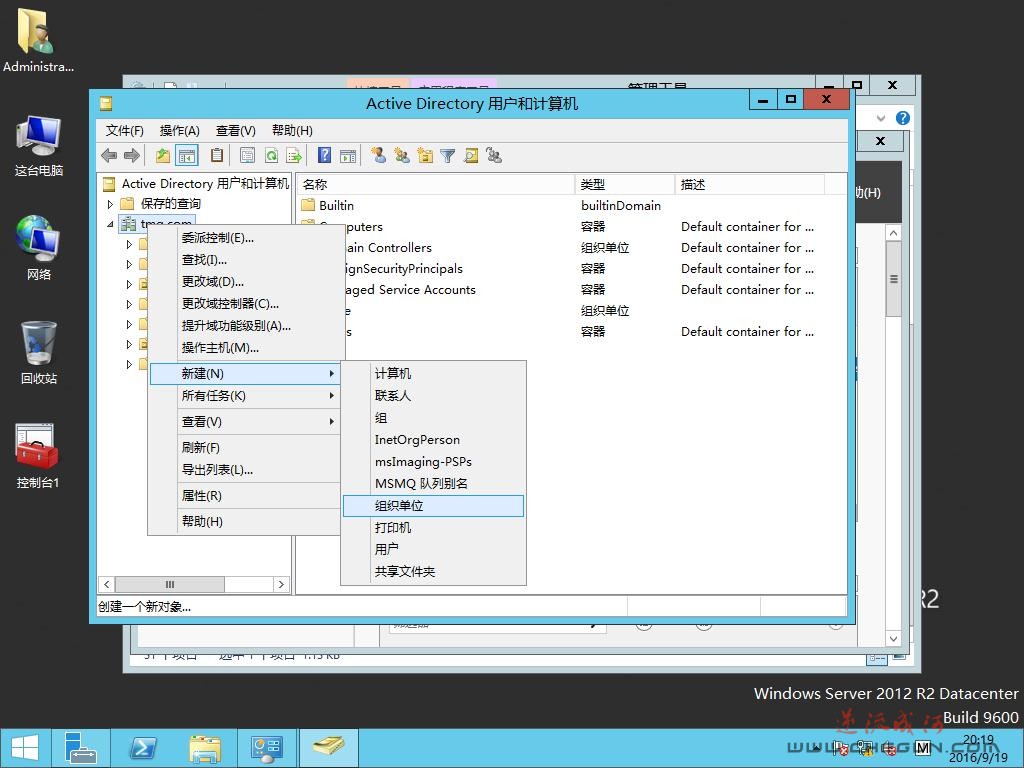Viewport: 1024px width, 768px height.
Task: Open the 查看(V) menu in the menu bar
Action: (236, 131)
